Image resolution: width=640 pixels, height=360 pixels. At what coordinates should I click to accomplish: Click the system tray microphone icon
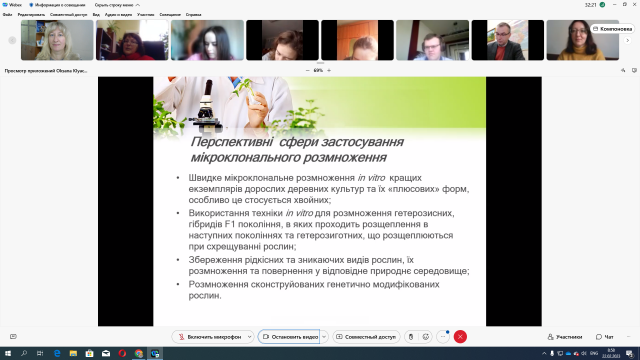(x=552, y=353)
